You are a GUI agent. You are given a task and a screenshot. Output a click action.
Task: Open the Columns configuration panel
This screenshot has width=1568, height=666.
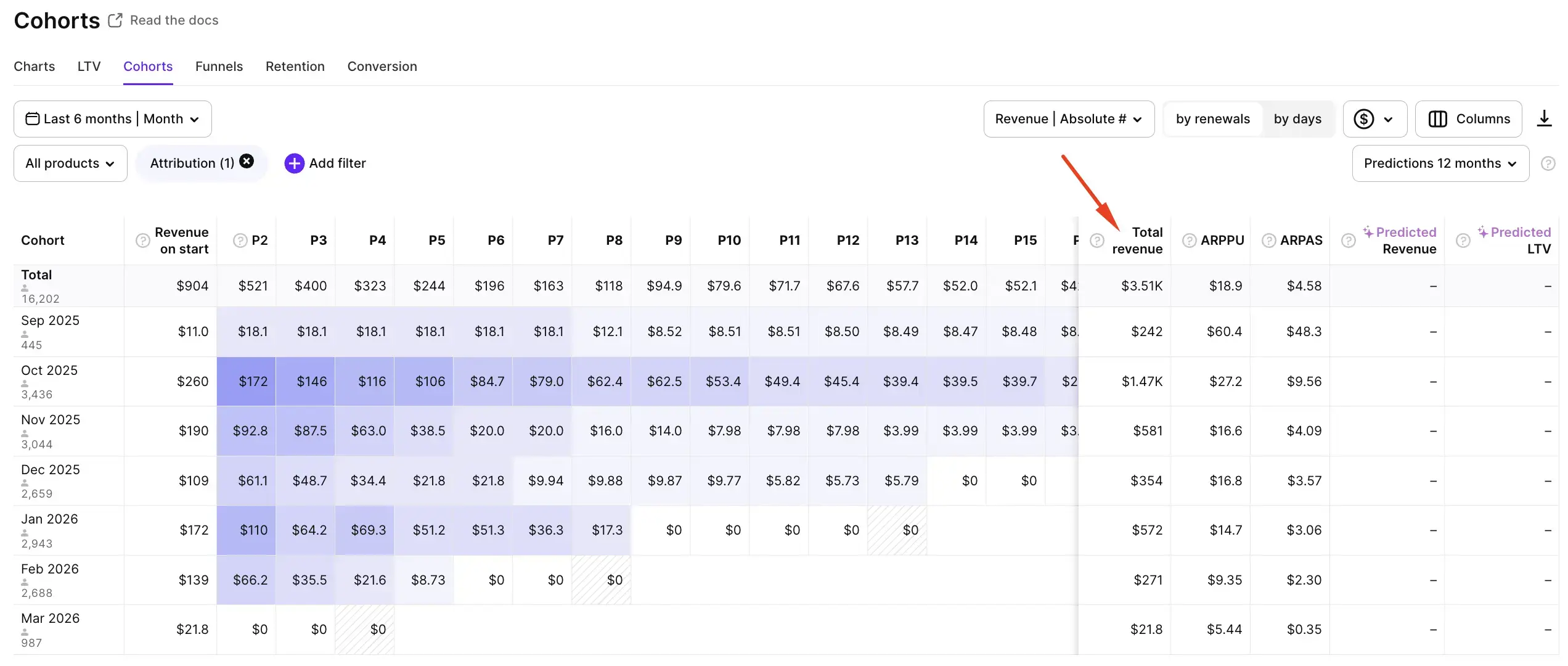[1469, 118]
